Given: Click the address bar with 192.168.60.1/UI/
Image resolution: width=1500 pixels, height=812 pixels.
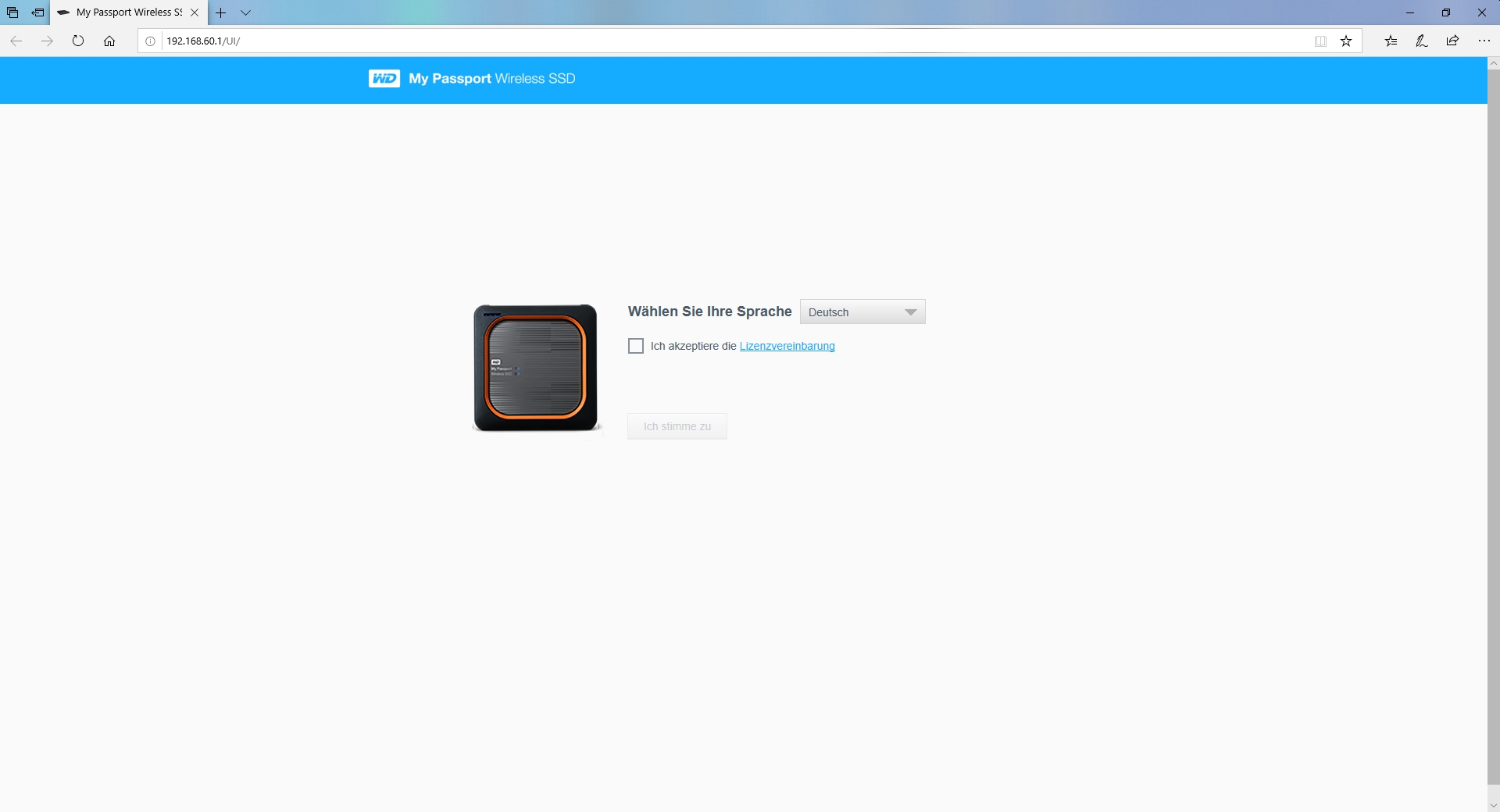Looking at the screenshot, I should coord(734,41).
